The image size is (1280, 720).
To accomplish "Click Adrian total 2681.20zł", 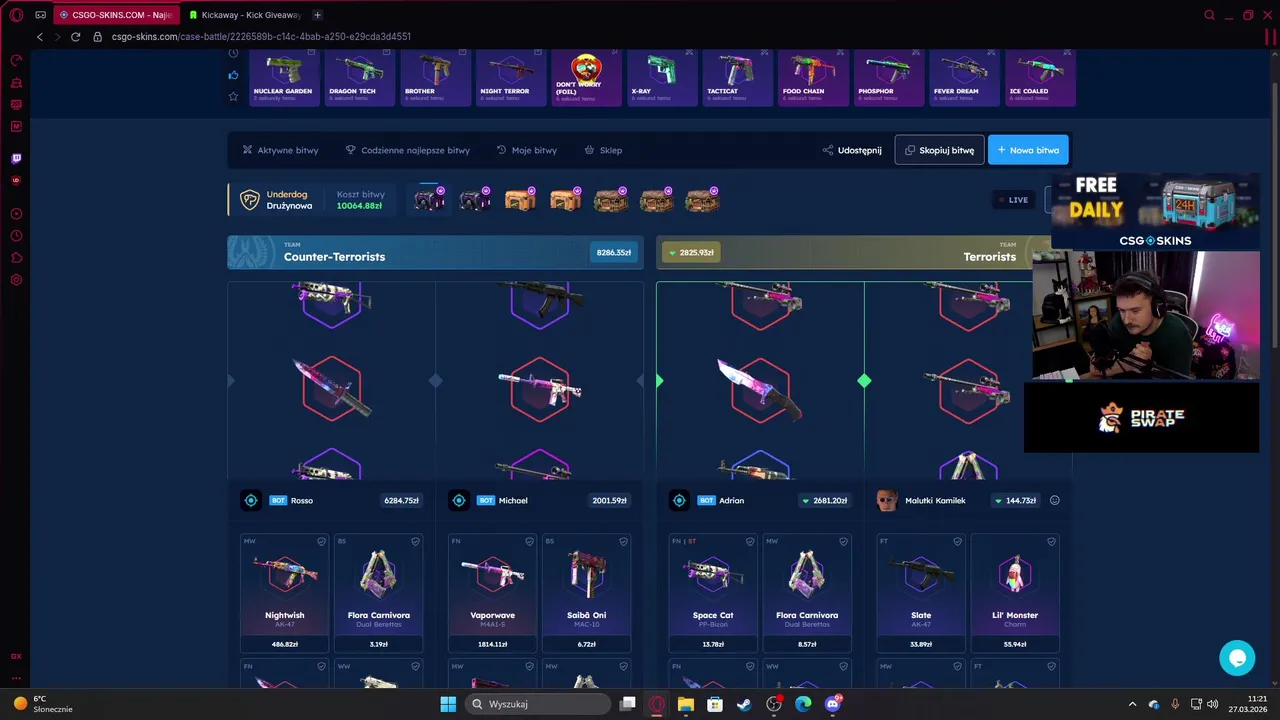I will (x=824, y=500).
